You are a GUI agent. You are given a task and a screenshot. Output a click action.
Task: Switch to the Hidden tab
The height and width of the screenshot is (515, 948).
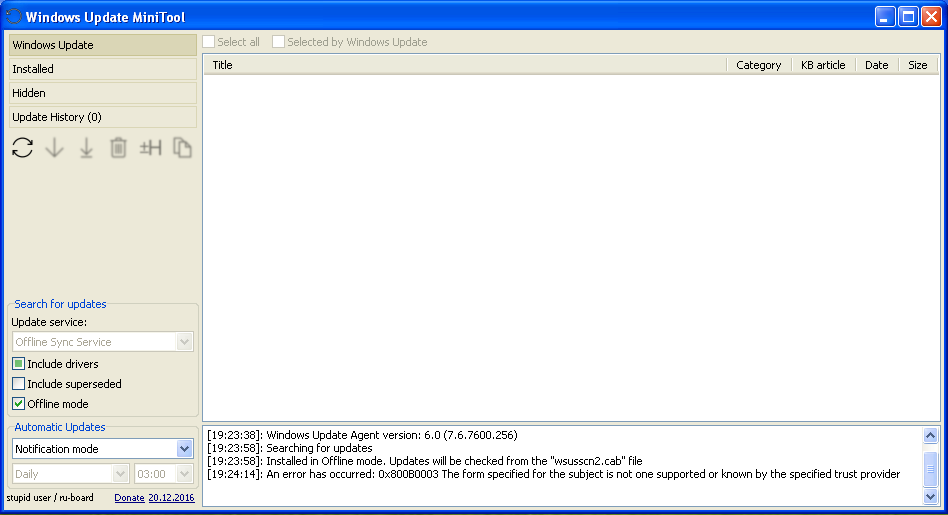point(103,93)
